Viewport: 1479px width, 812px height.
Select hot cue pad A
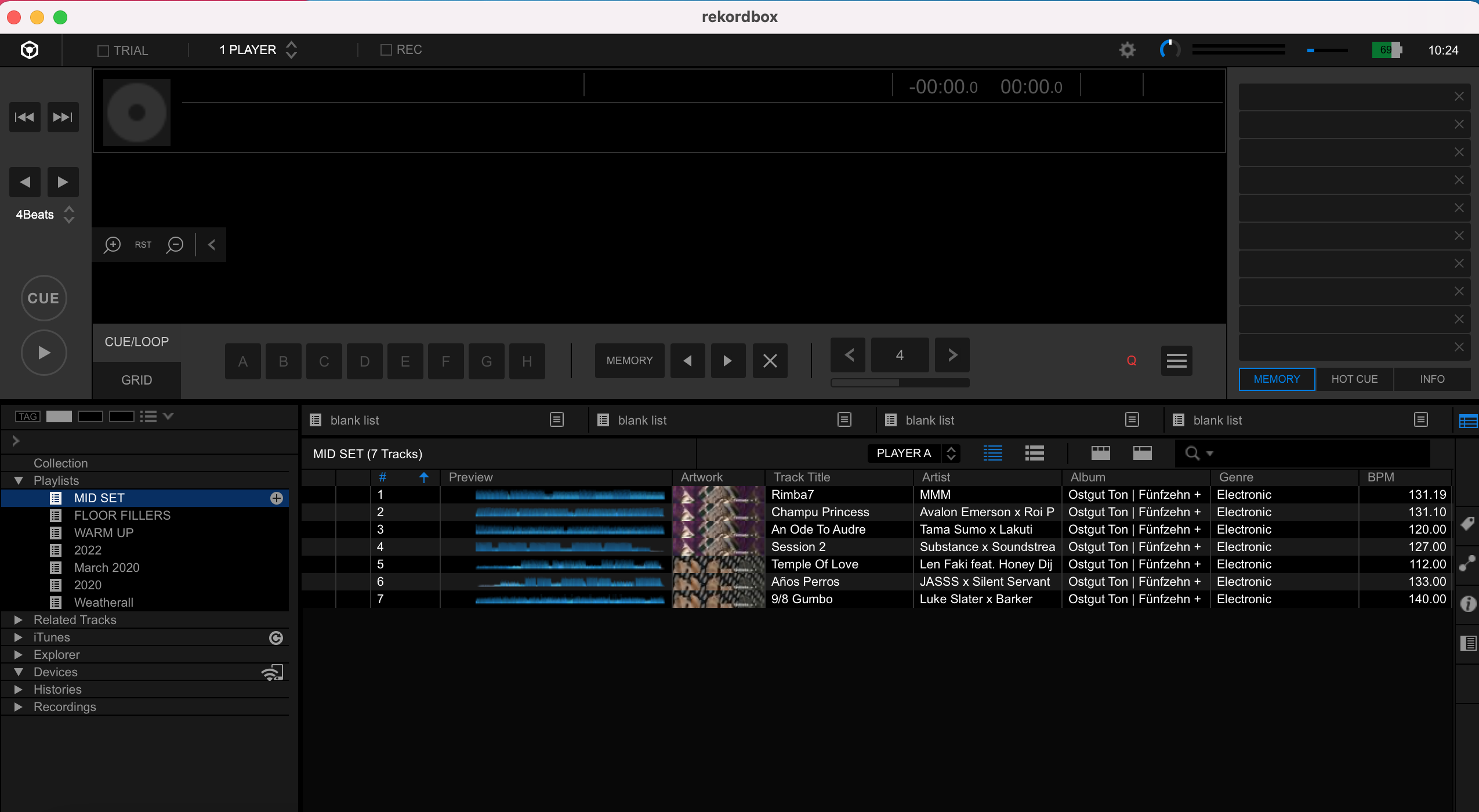[243, 361]
